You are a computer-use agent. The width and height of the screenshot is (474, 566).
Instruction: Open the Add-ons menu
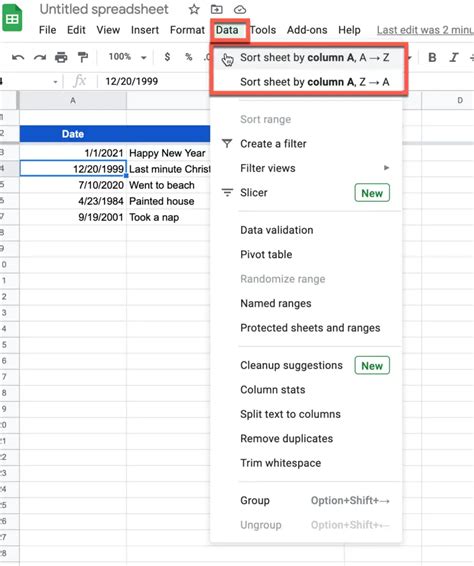point(307,30)
